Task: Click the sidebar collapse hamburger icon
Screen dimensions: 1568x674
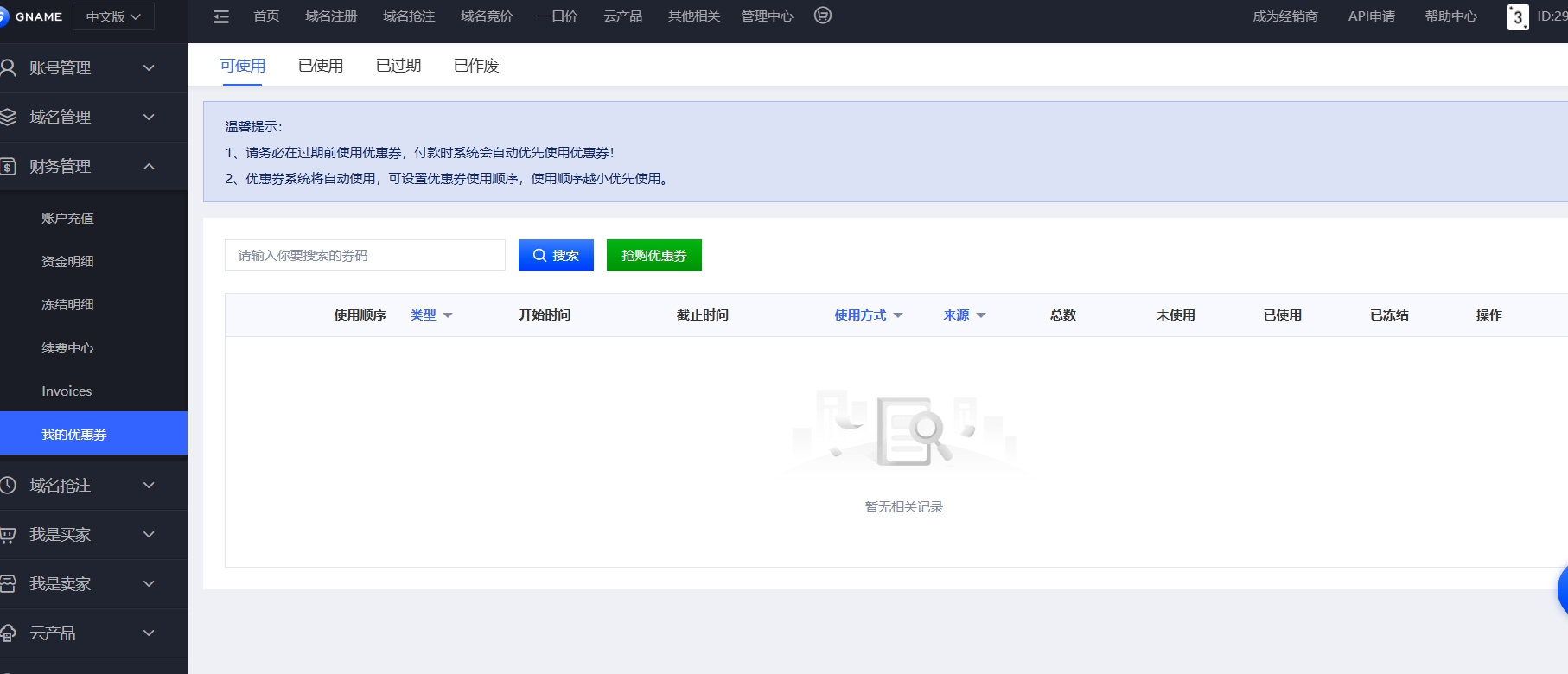Action: pyautogui.click(x=221, y=16)
